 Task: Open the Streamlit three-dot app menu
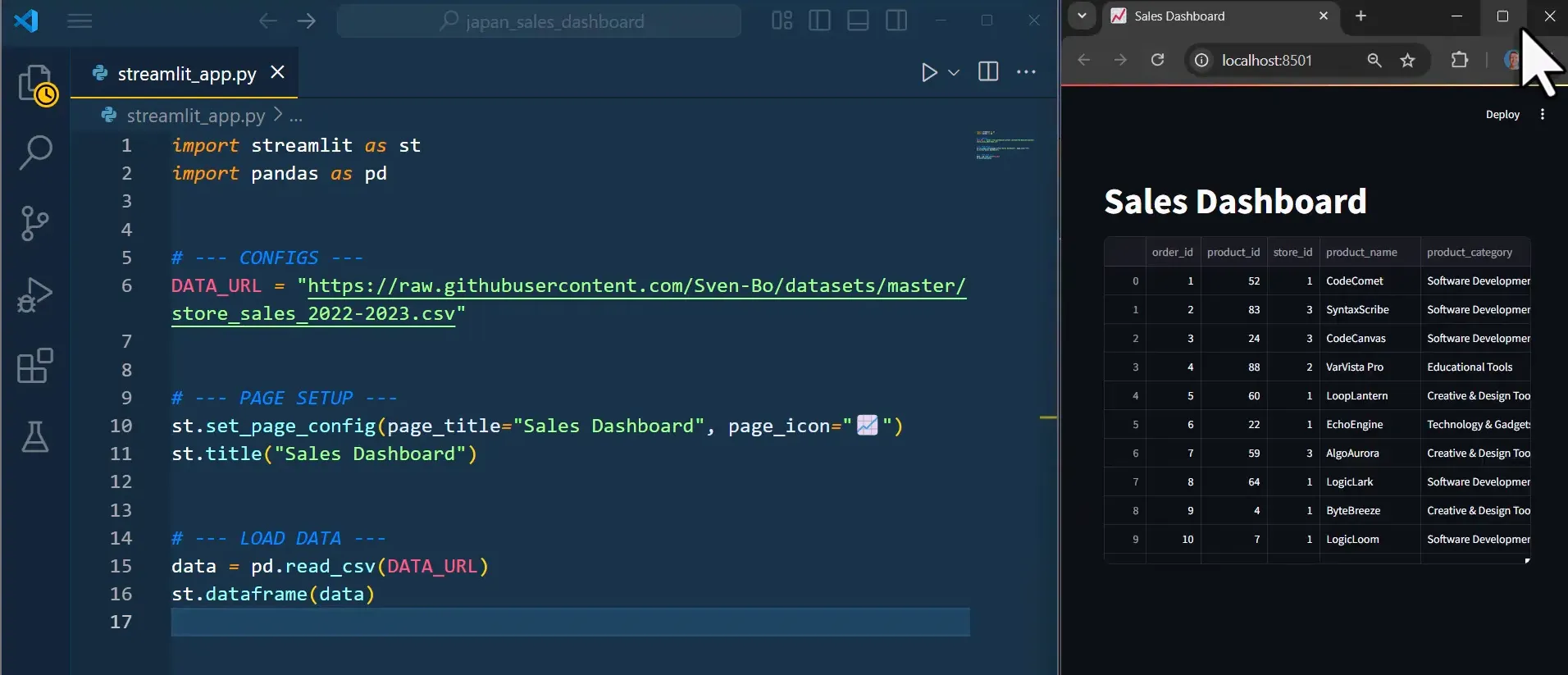click(1543, 115)
